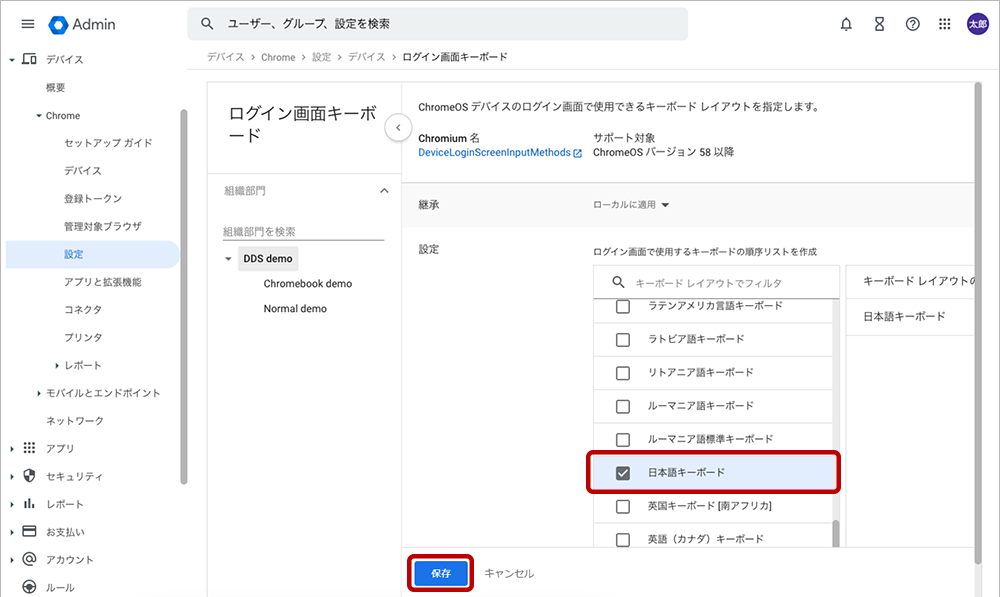This screenshot has width=1000, height=597.
Task: Click the collapse panel arrow button
Action: [x=398, y=128]
